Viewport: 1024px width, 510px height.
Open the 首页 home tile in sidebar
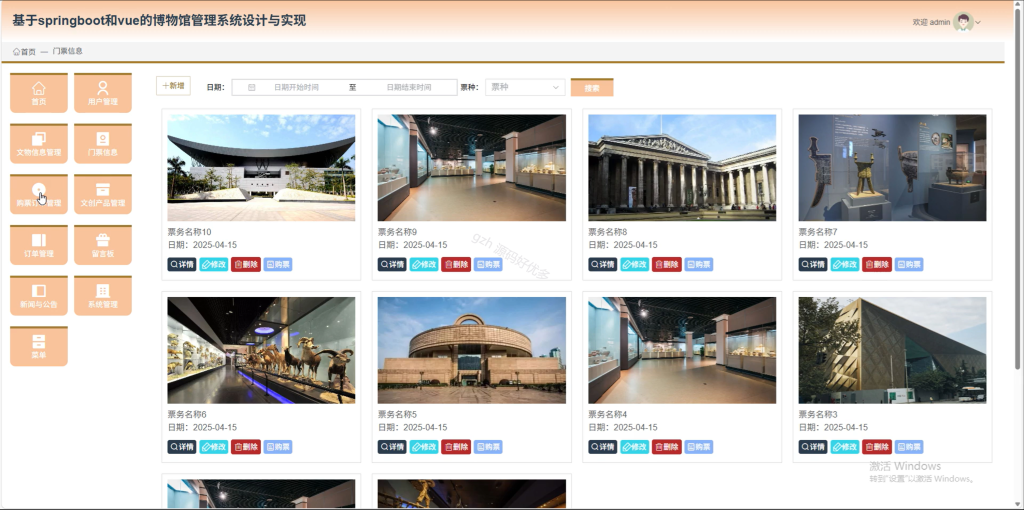39,93
